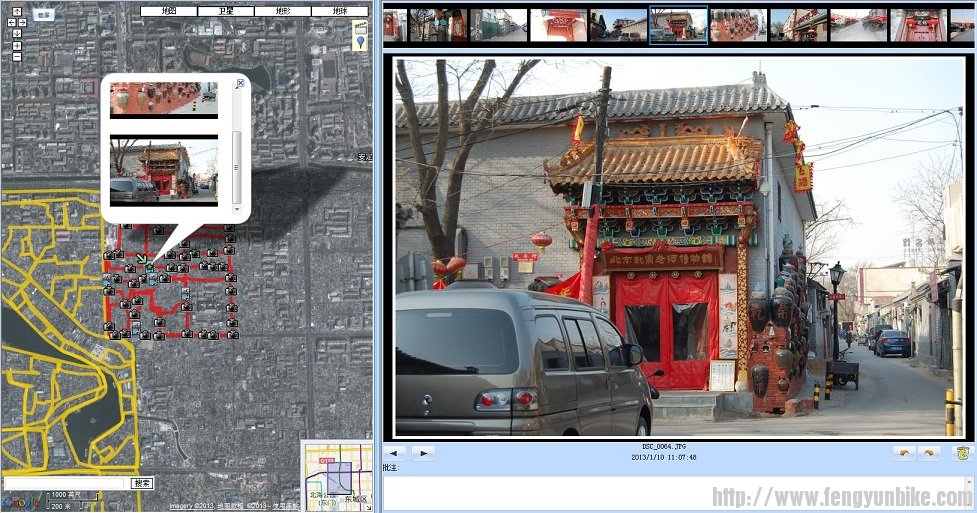The width and height of the screenshot is (977, 513).
Task: Click the map search text field
Action: point(66,483)
